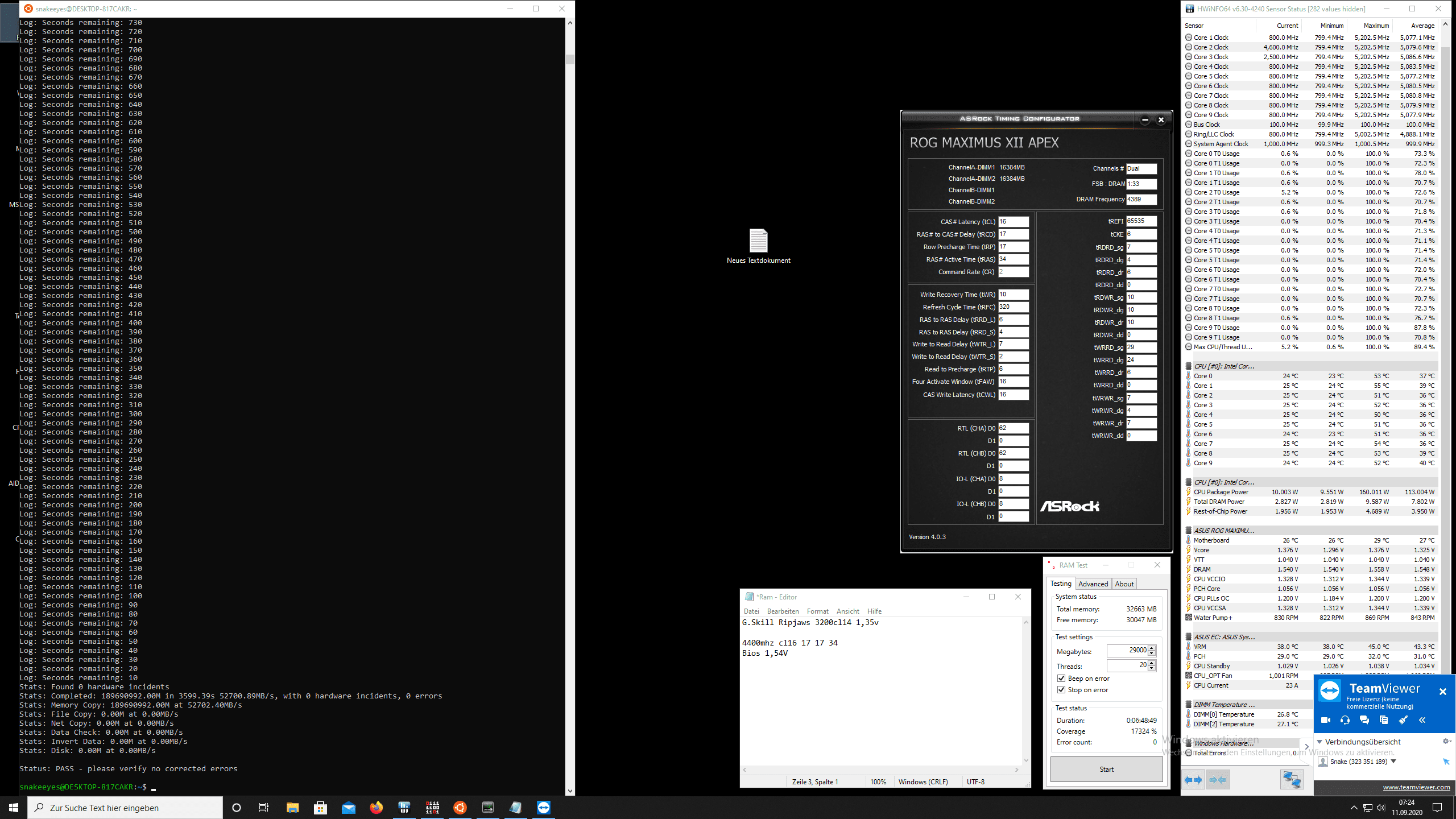The width and height of the screenshot is (1456, 819).
Task: Select Neues Textdokument desktop icon
Action: pyautogui.click(x=758, y=246)
